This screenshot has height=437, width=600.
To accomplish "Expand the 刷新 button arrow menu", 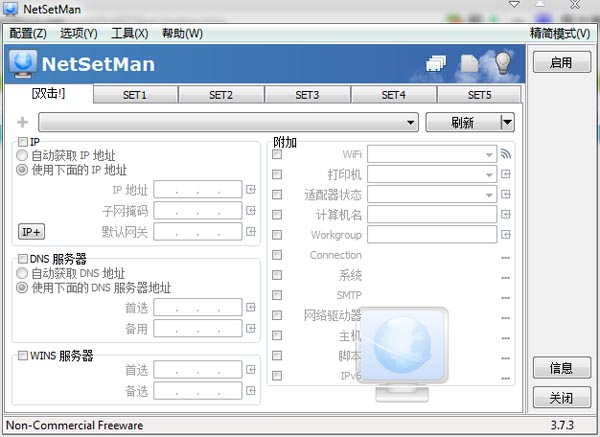I will tap(507, 122).
